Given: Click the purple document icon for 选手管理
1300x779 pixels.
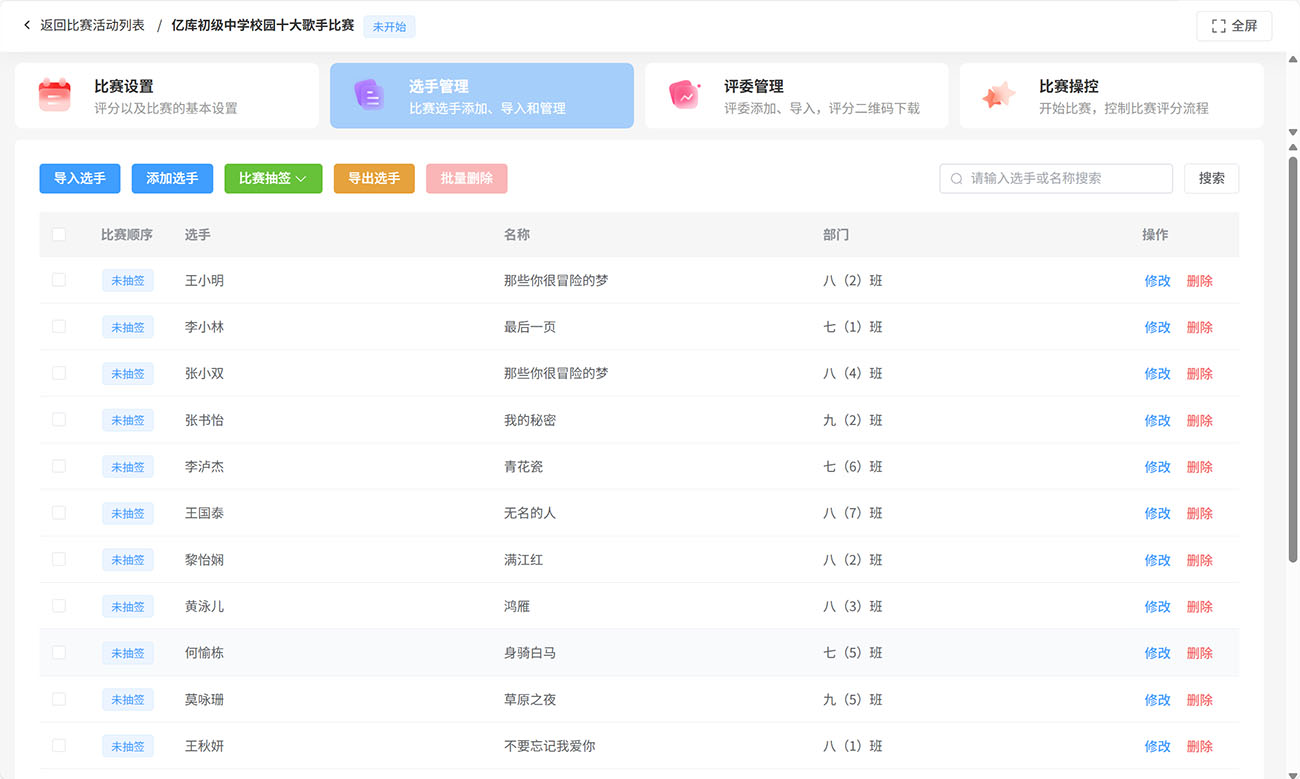Looking at the screenshot, I should tap(369, 95).
